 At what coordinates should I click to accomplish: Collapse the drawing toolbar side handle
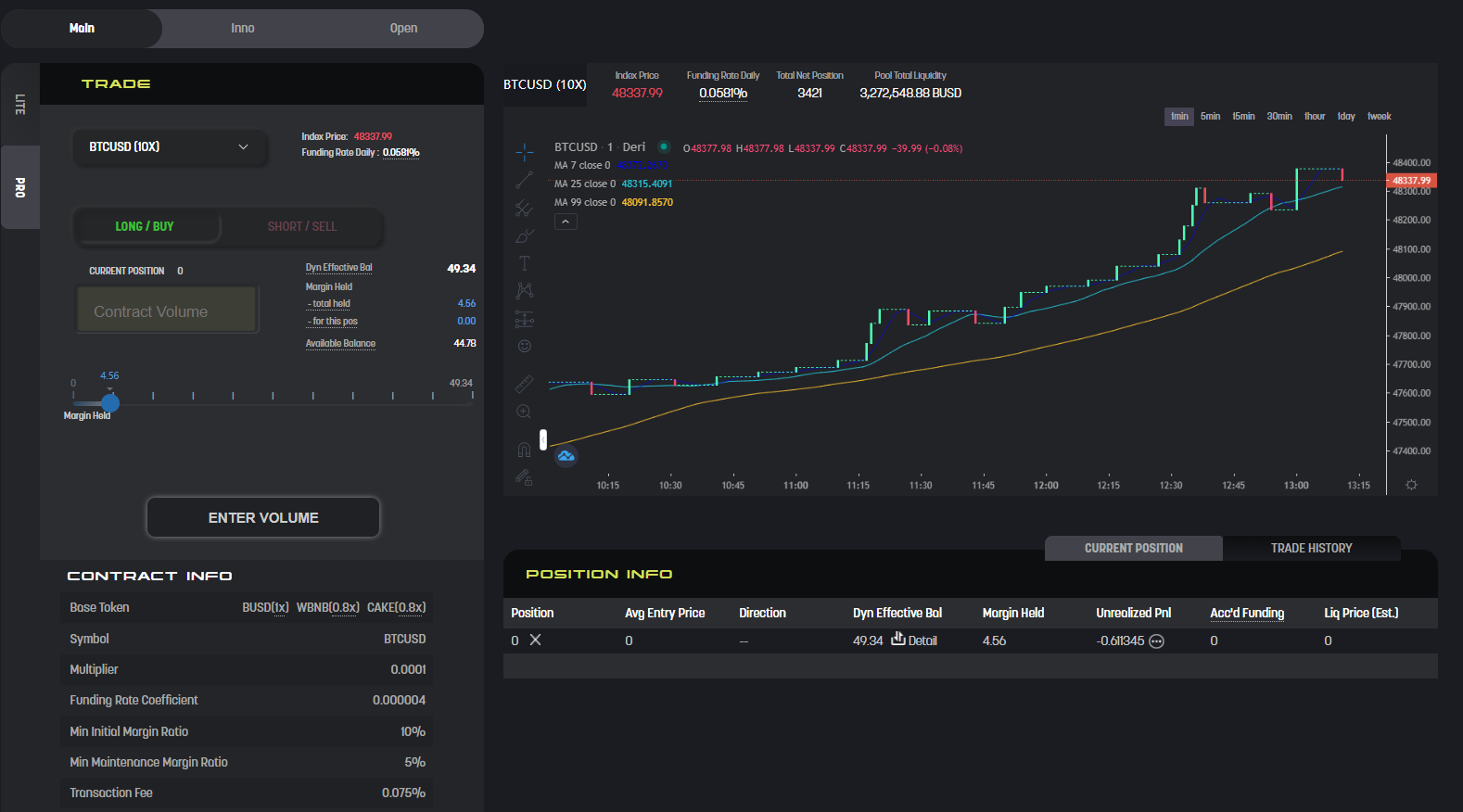pyautogui.click(x=543, y=439)
